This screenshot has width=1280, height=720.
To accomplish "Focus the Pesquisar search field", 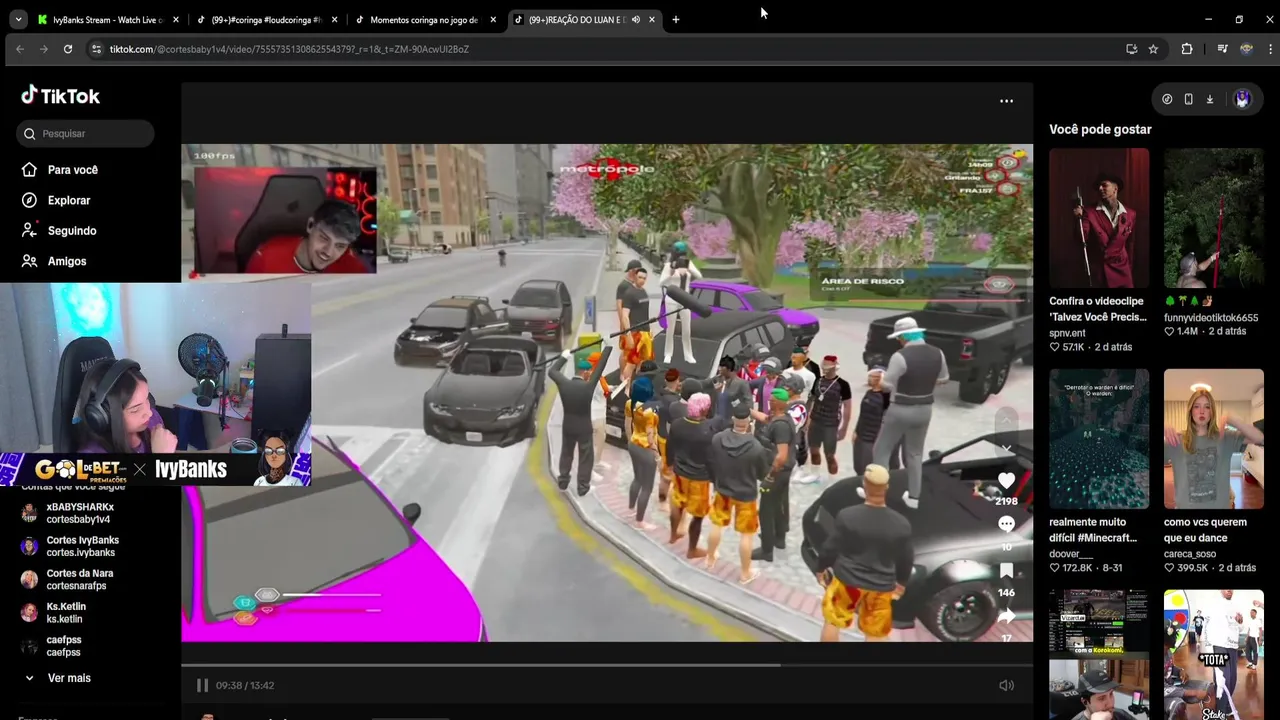I will (x=86, y=133).
